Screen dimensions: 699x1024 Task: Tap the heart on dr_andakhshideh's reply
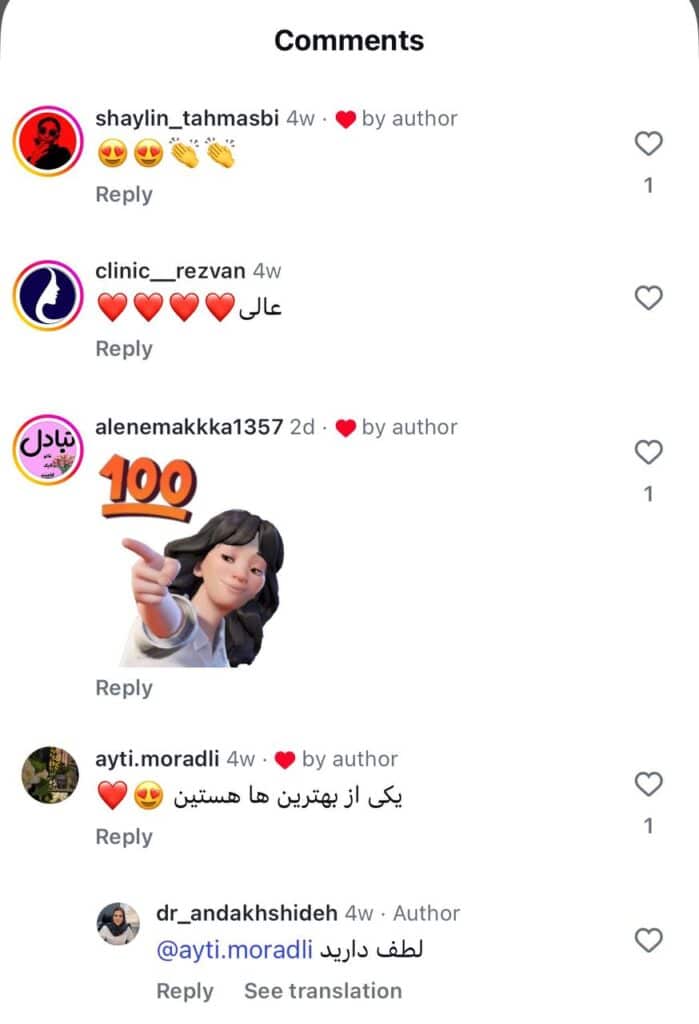pos(648,940)
